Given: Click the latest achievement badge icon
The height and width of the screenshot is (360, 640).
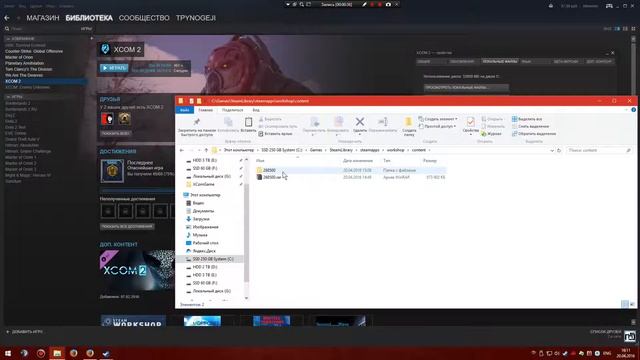Looking at the screenshot, I should tap(112, 171).
